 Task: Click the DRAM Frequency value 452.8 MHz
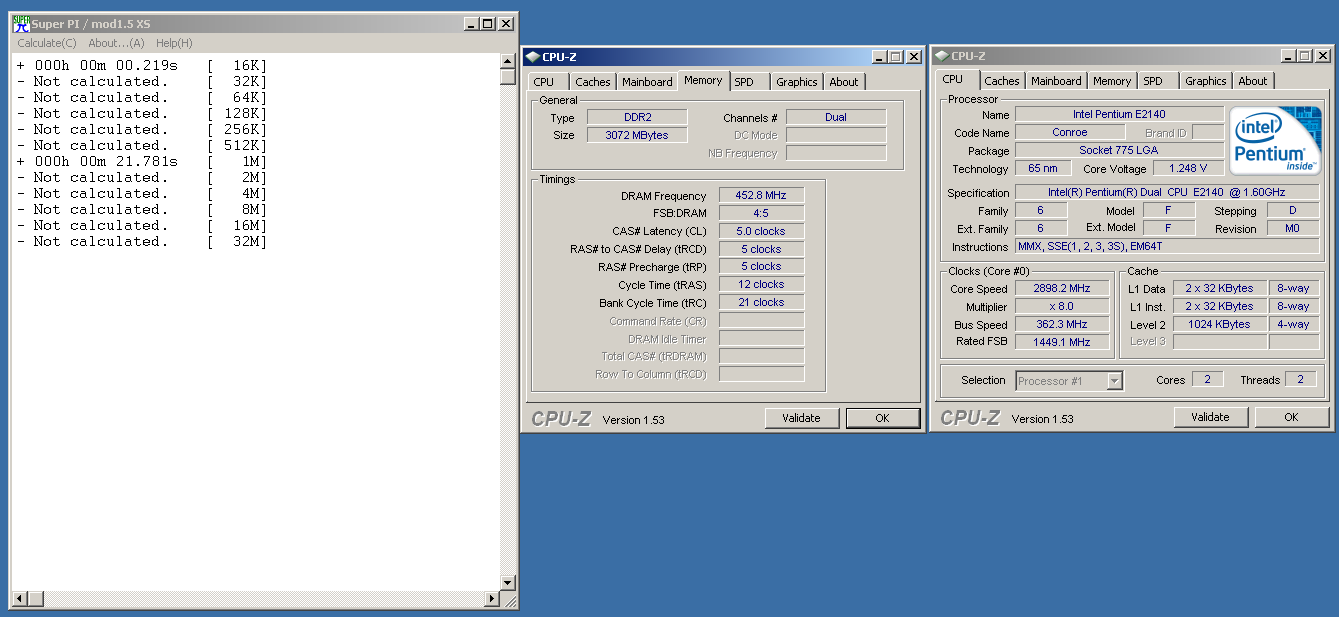pyautogui.click(x=761, y=196)
